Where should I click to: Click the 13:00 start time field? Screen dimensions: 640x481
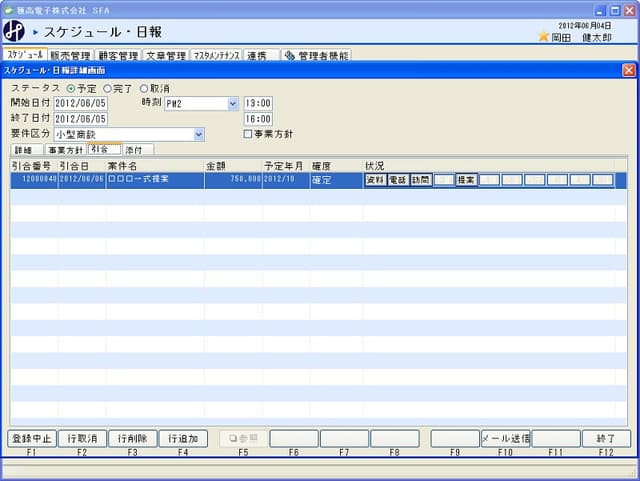coord(258,103)
